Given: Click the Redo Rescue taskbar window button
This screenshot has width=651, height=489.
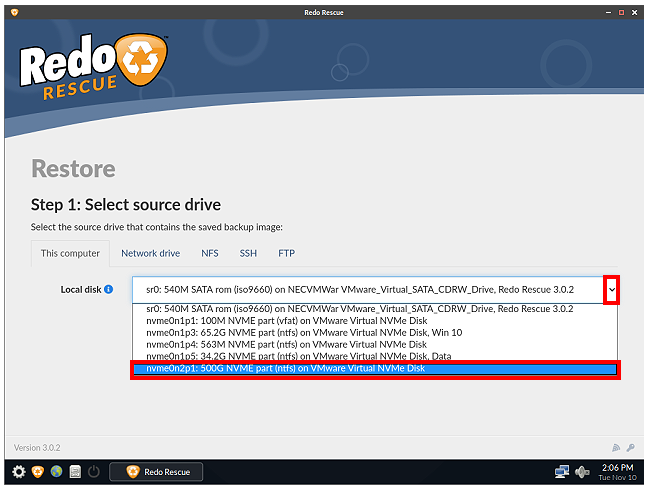Looking at the screenshot, I should tap(156, 472).
